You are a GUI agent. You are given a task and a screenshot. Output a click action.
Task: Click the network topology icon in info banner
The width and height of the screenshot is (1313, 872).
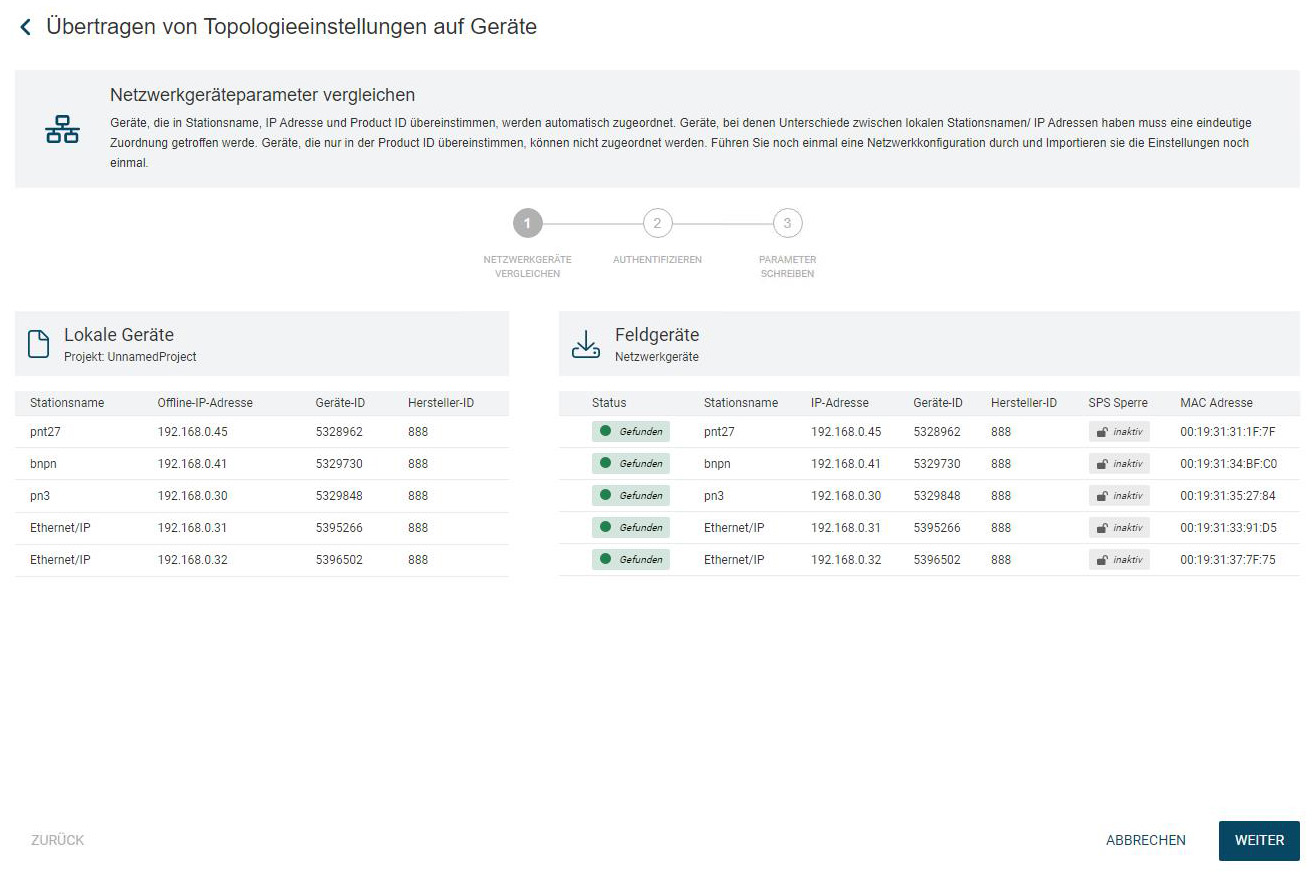pos(62,129)
